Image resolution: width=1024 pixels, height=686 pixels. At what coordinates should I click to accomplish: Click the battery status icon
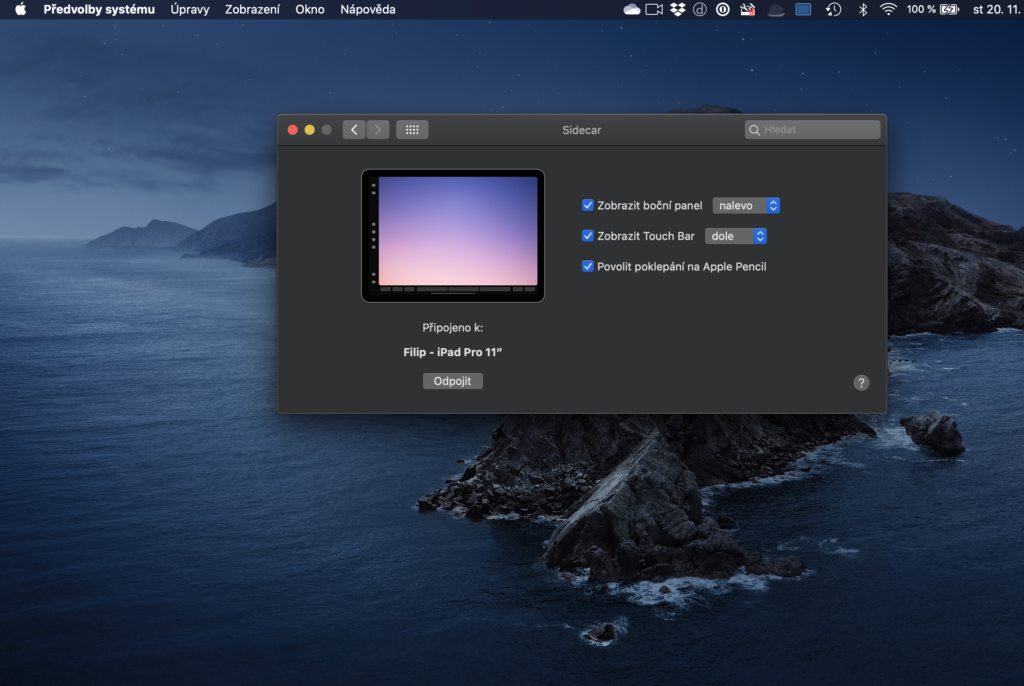tap(950, 9)
